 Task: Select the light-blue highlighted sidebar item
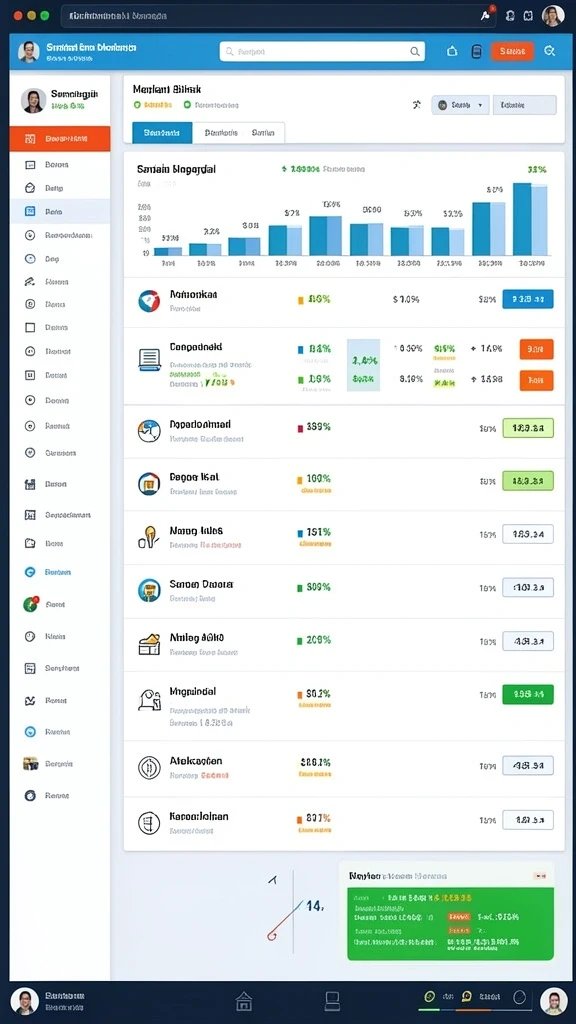60,212
